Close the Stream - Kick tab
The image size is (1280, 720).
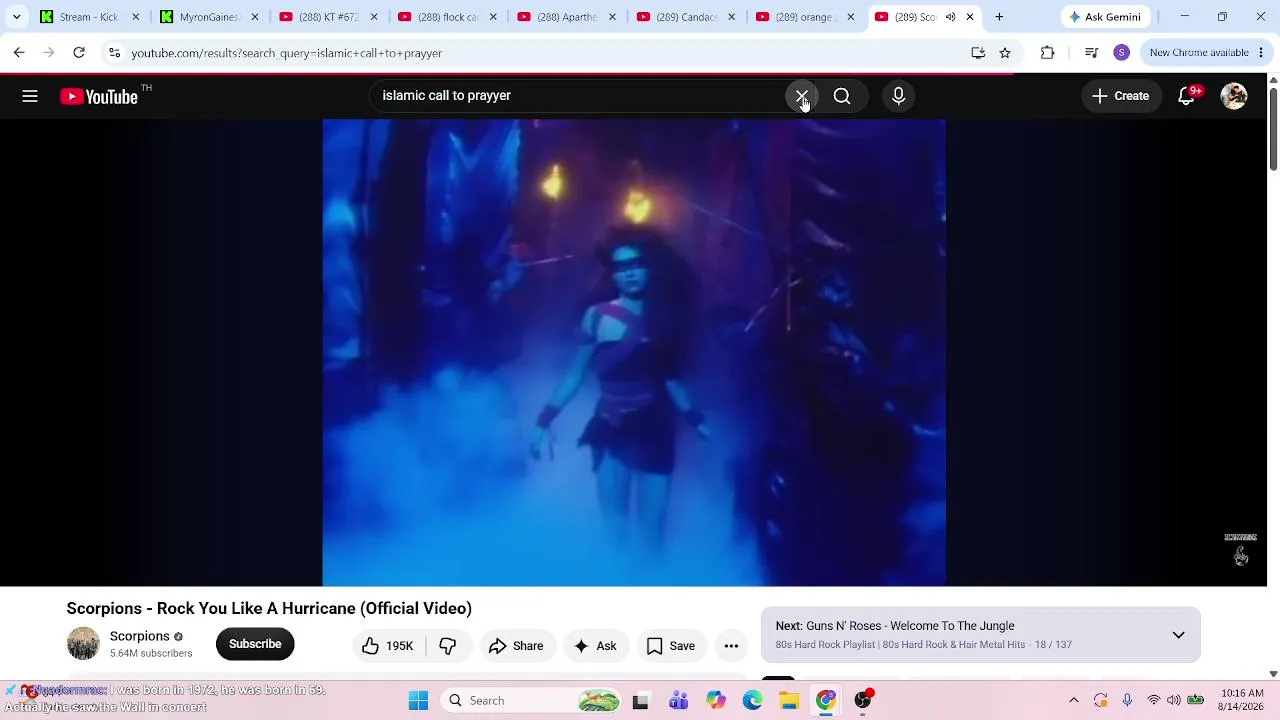(x=135, y=17)
